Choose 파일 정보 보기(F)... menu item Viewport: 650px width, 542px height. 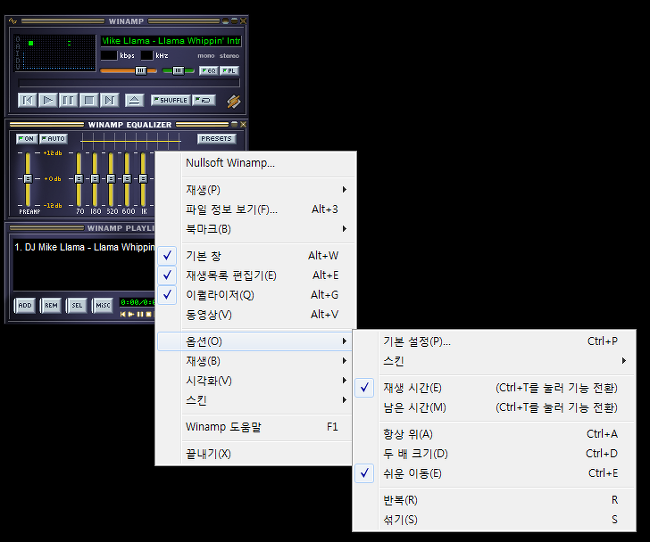[x=256, y=209]
